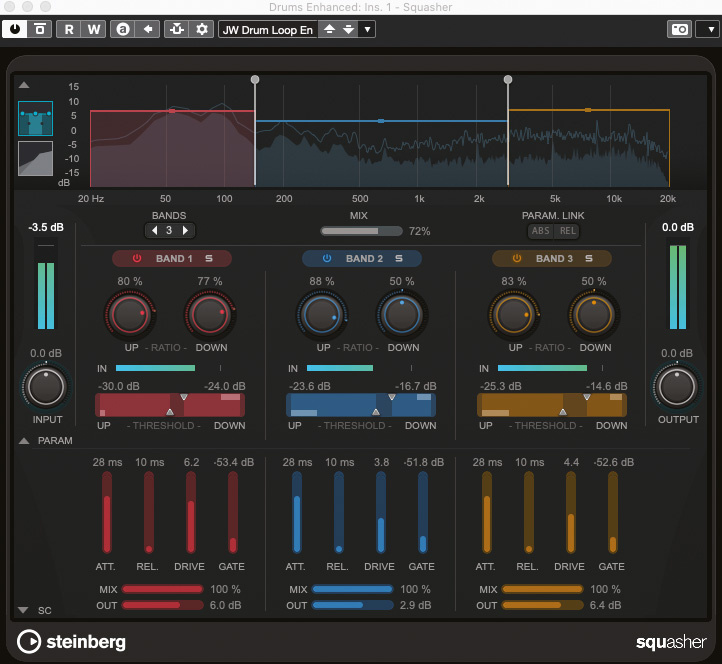
Task: Open the functions menu top-right dropdown
Action: tap(710, 29)
